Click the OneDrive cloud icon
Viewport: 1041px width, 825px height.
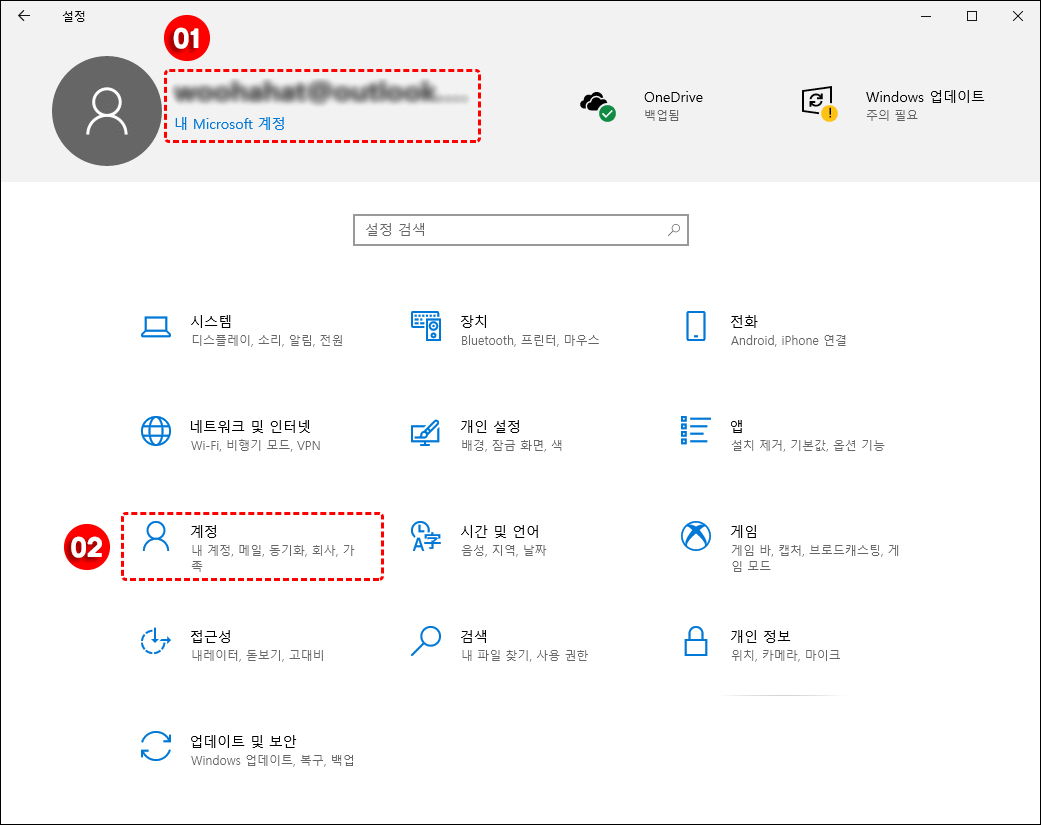[x=597, y=106]
